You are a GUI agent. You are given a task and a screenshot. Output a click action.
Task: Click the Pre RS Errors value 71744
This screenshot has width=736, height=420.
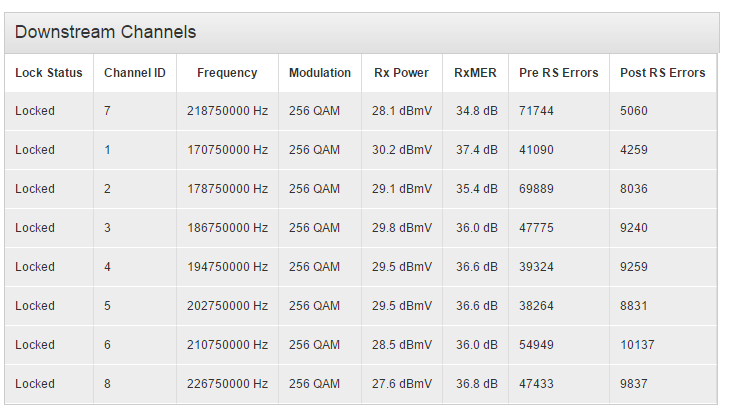click(x=536, y=111)
